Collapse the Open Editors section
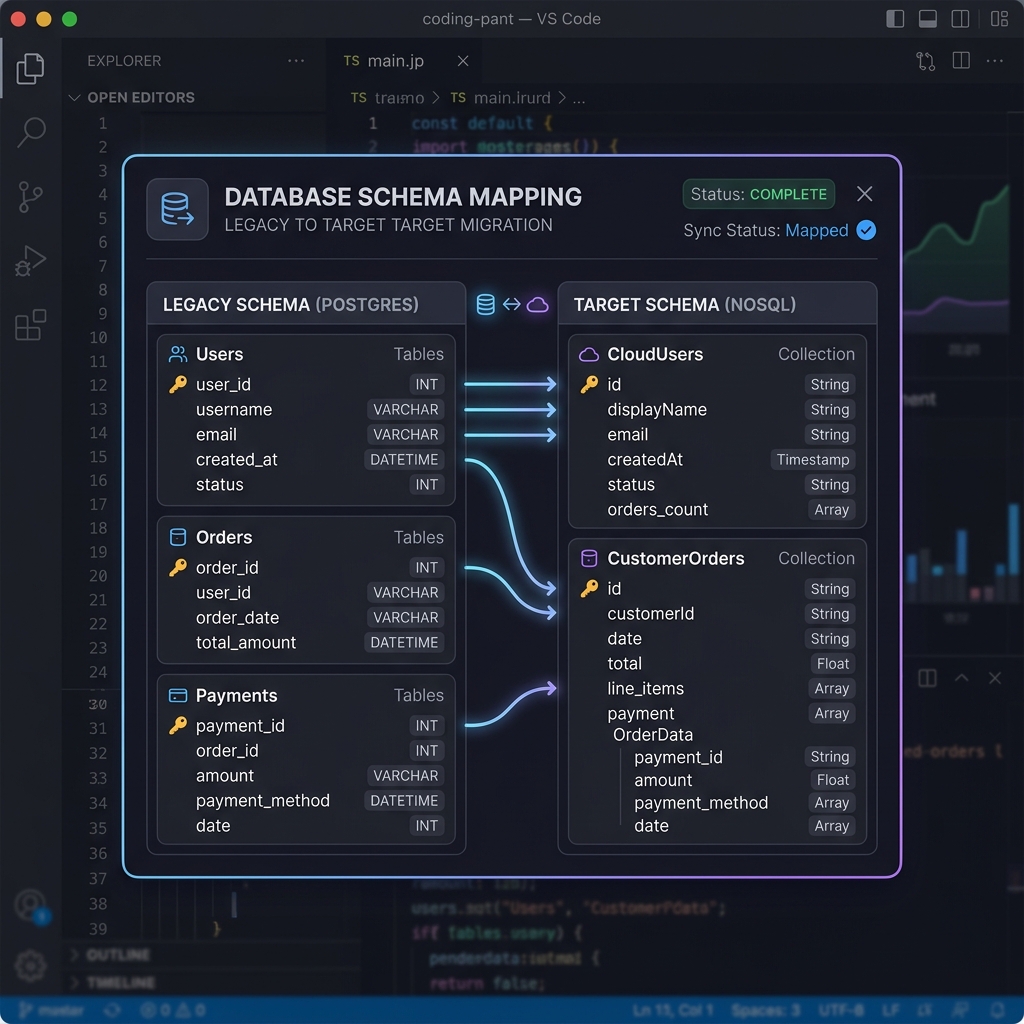Viewport: 1024px width, 1024px height. 74,97
